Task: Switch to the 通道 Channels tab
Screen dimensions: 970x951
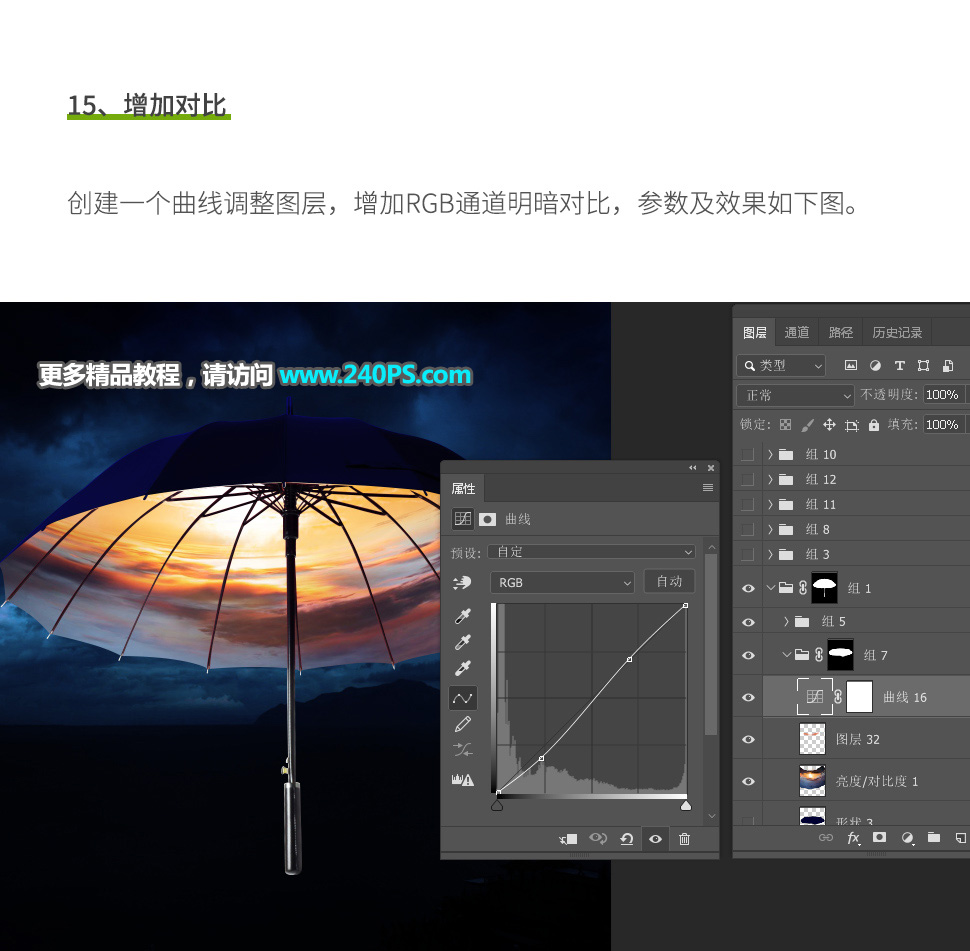Action: coord(797,332)
